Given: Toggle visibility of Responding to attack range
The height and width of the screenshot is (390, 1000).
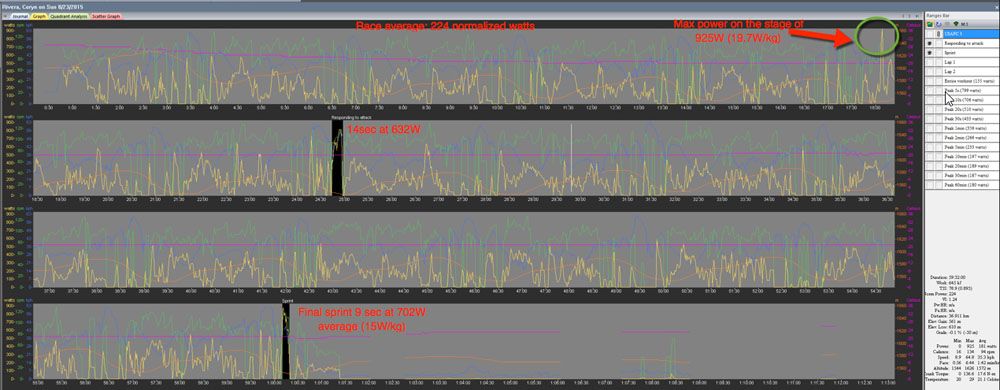Looking at the screenshot, I should coord(929,43).
